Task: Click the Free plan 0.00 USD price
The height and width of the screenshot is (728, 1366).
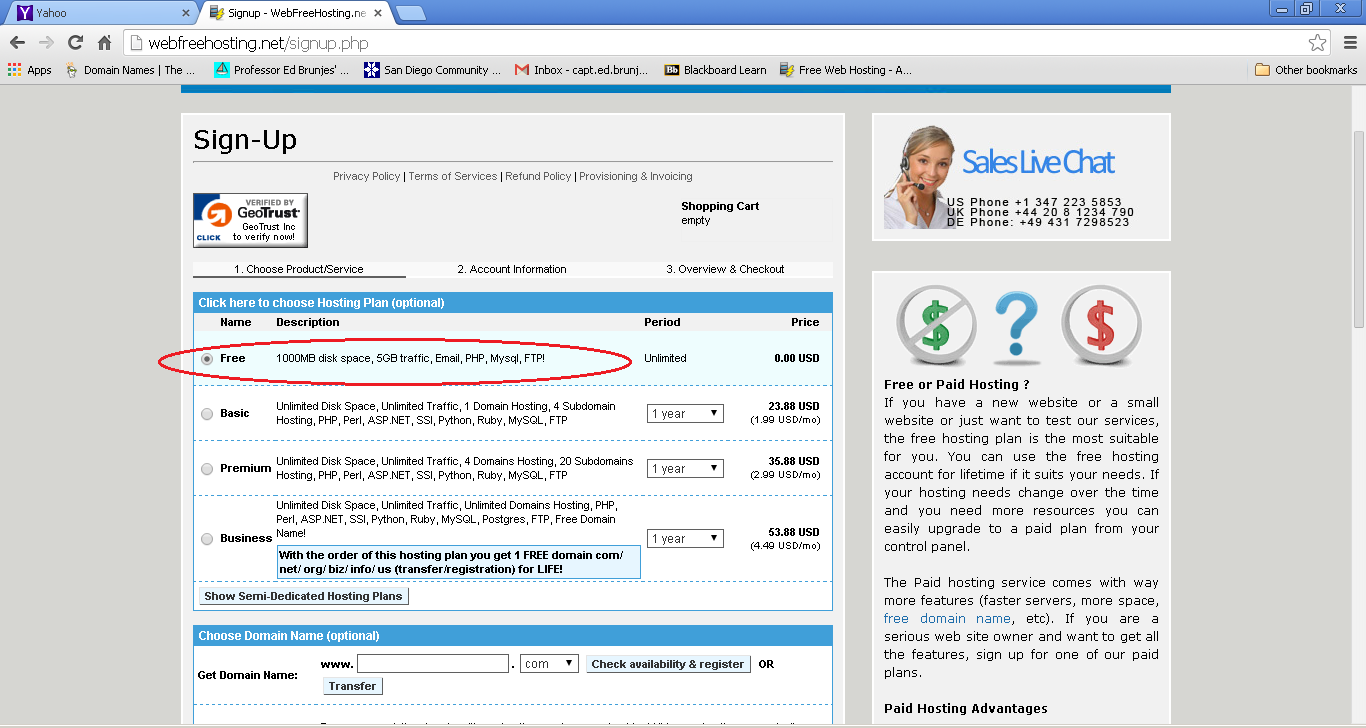Action: tap(796, 358)
